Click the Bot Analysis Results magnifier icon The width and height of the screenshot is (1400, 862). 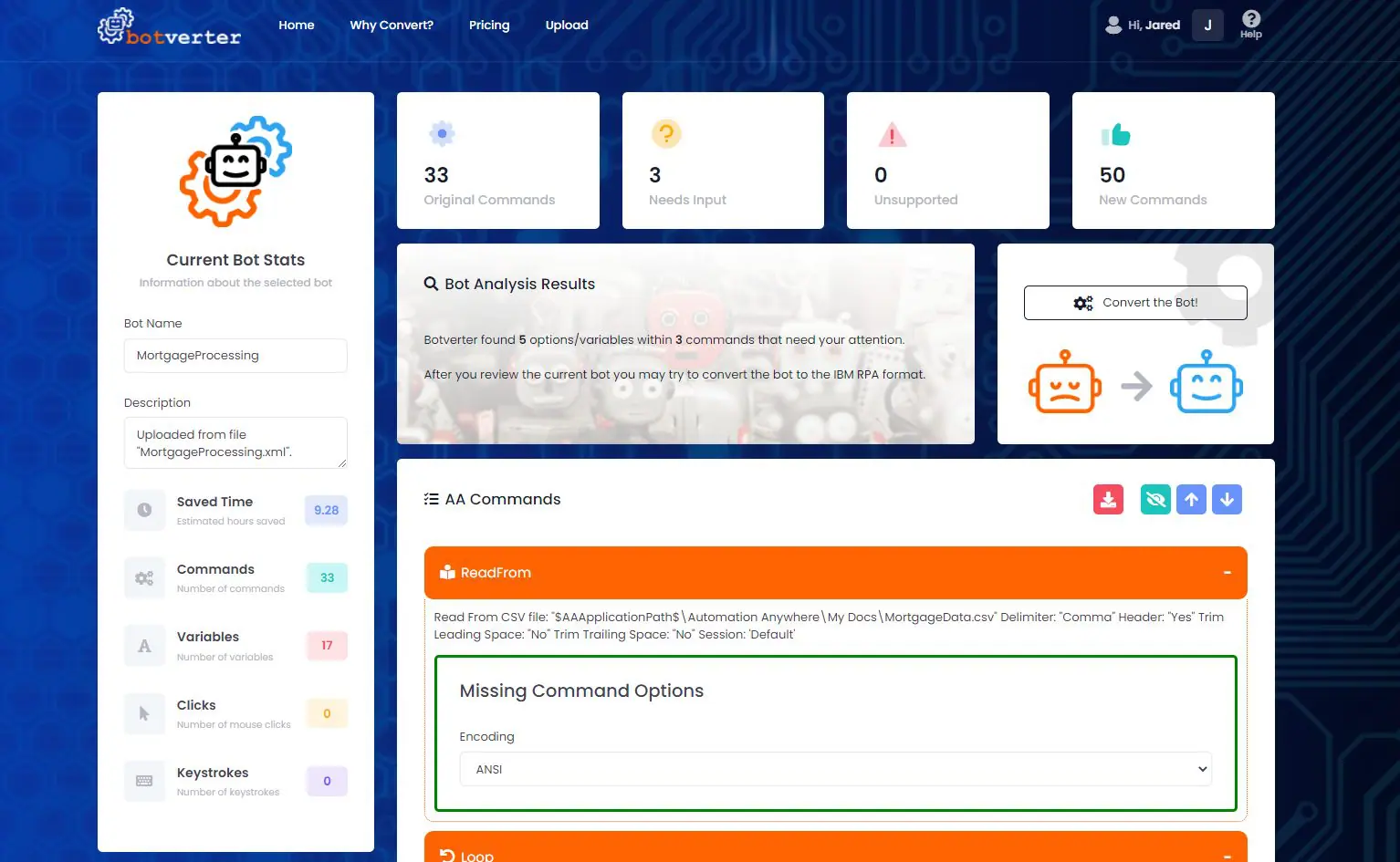(x=432, y=284)
